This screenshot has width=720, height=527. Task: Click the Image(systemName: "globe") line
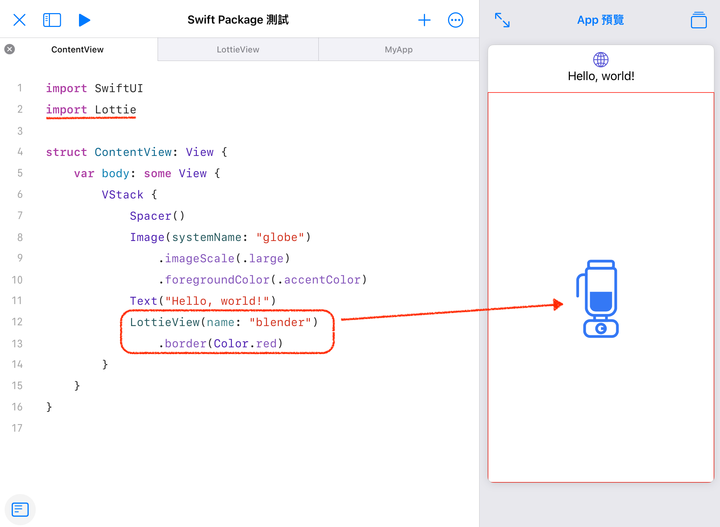coord(220,237)
